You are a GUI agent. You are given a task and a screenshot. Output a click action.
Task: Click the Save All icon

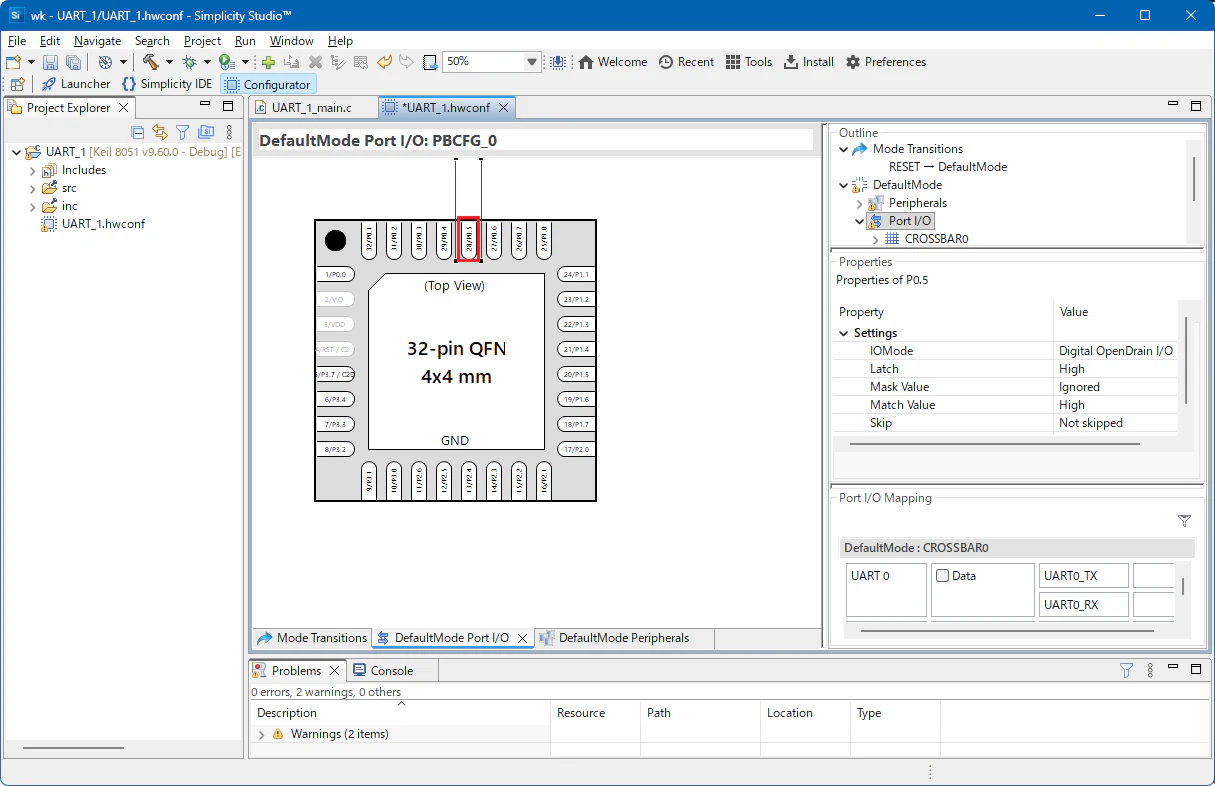73,62
